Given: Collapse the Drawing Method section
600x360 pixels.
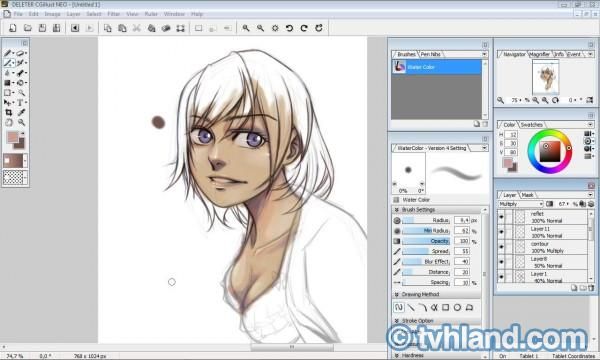Looking at the screenshot, I should click(x=397, y=294).
